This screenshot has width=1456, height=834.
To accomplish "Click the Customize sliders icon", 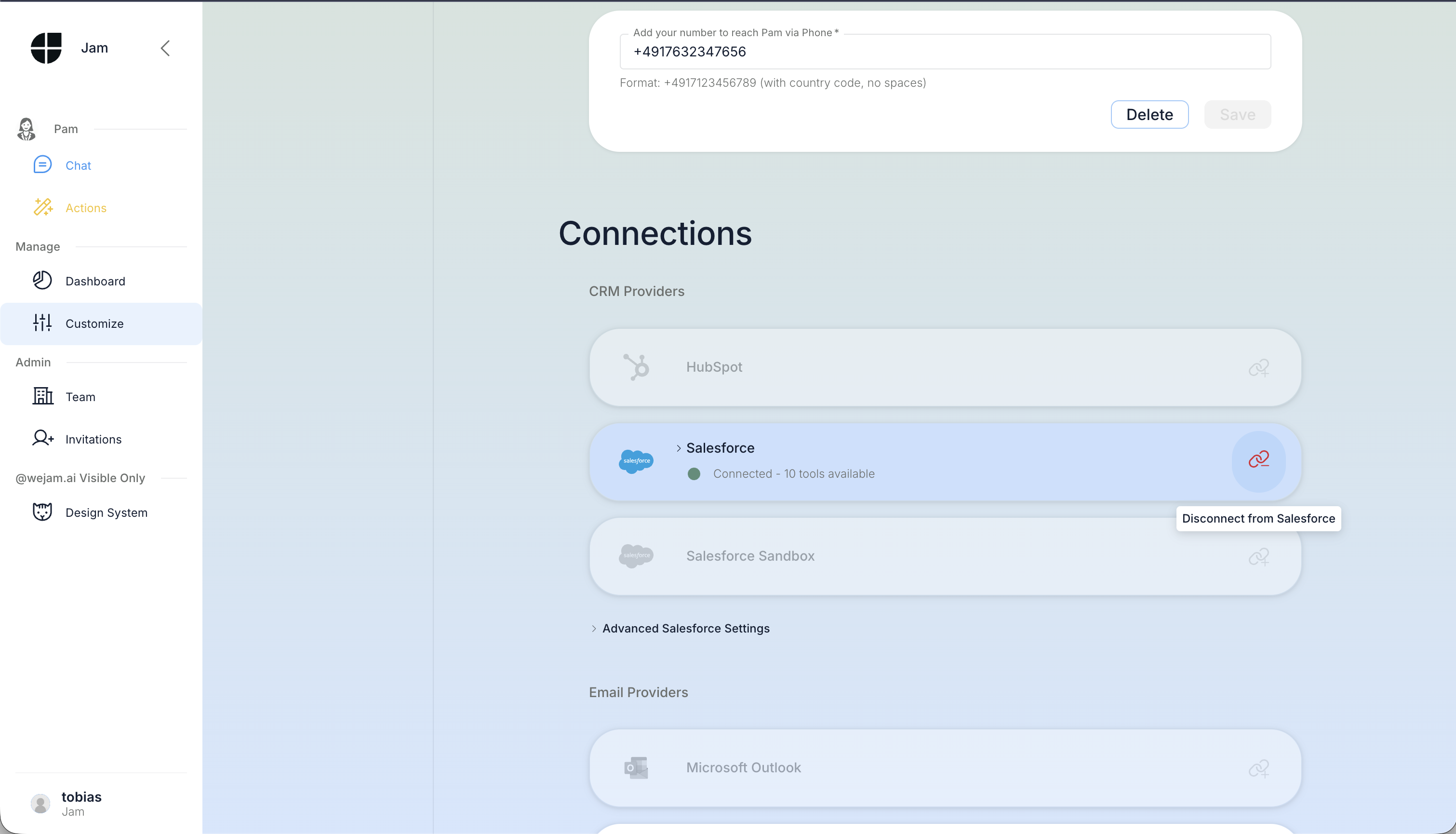I will pyautogui.click(x=42, y=323).
